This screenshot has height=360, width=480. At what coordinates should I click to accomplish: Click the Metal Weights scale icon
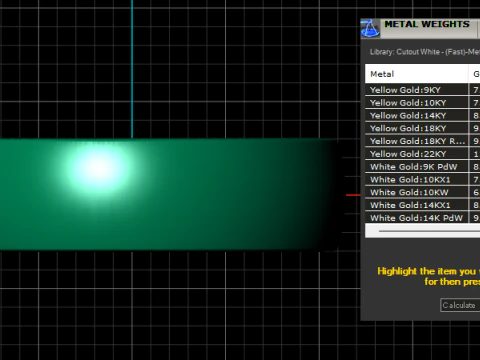pos(370,28)
